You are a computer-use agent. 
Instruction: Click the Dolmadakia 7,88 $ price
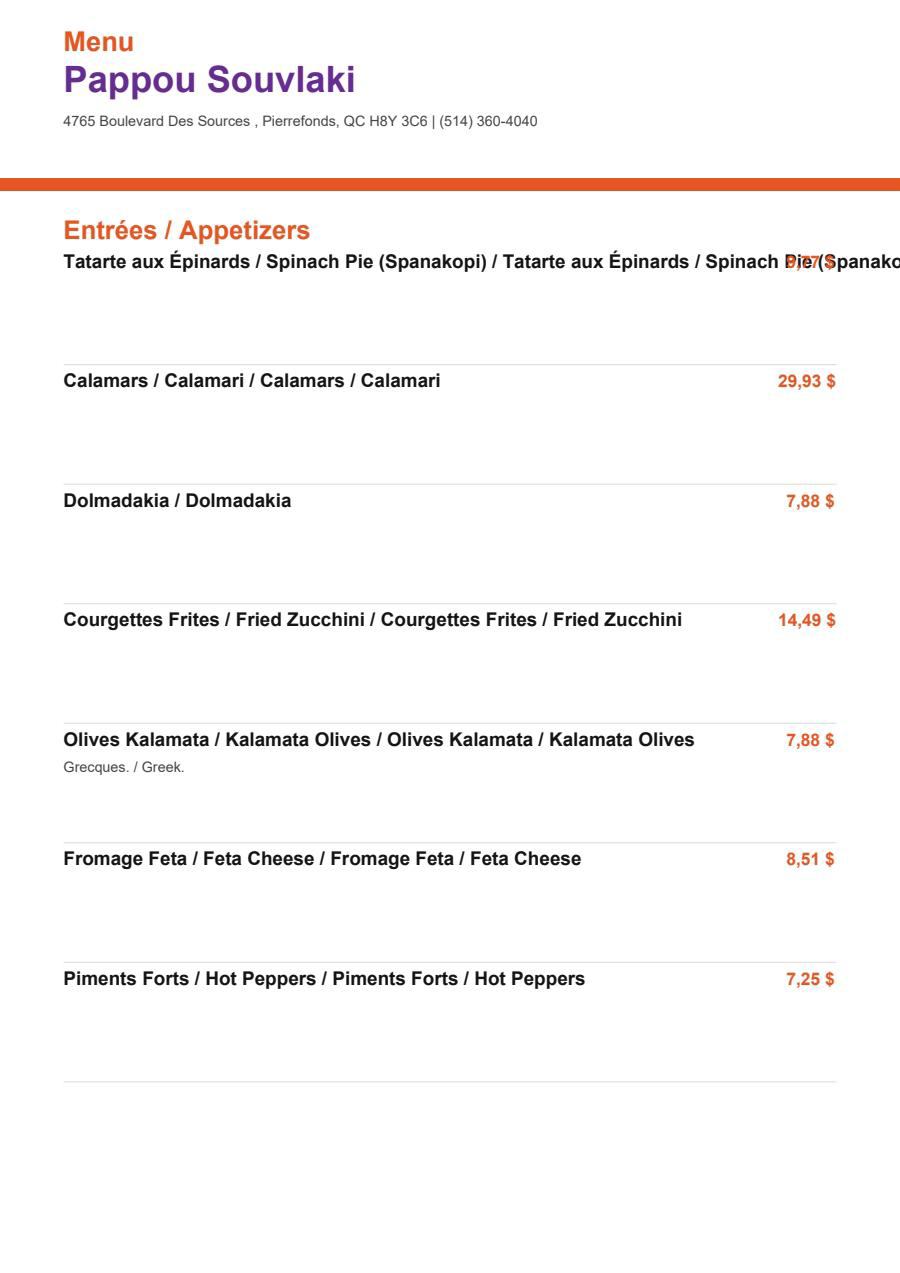click(810, 501)
